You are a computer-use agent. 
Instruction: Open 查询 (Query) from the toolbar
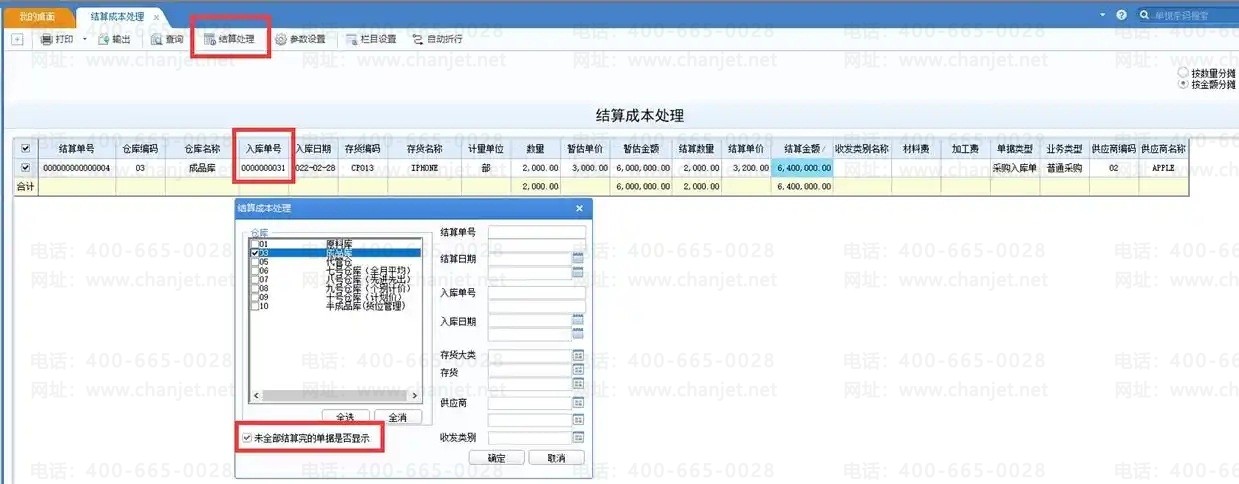158,40
